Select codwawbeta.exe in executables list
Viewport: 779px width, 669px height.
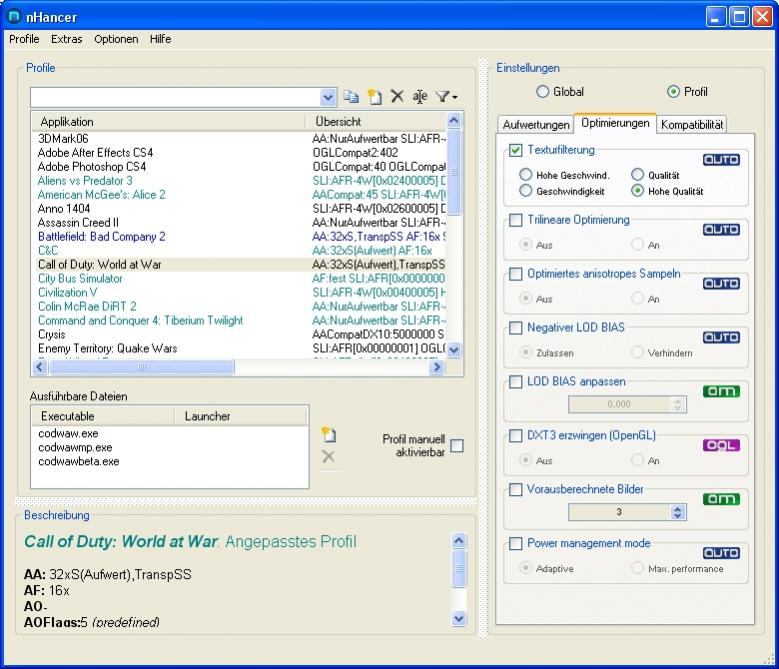pos(78,461)
